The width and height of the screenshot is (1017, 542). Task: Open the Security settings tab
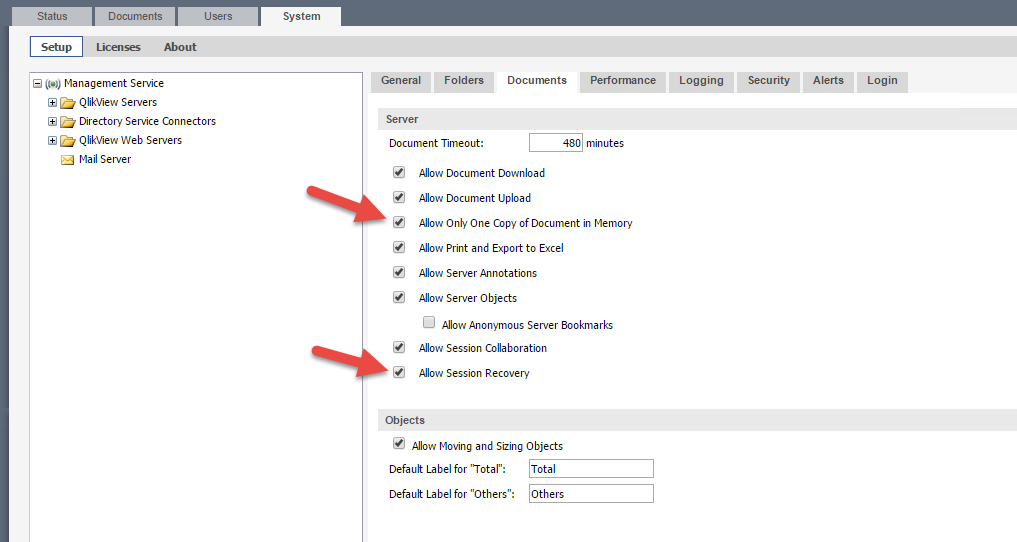point(769,81)
